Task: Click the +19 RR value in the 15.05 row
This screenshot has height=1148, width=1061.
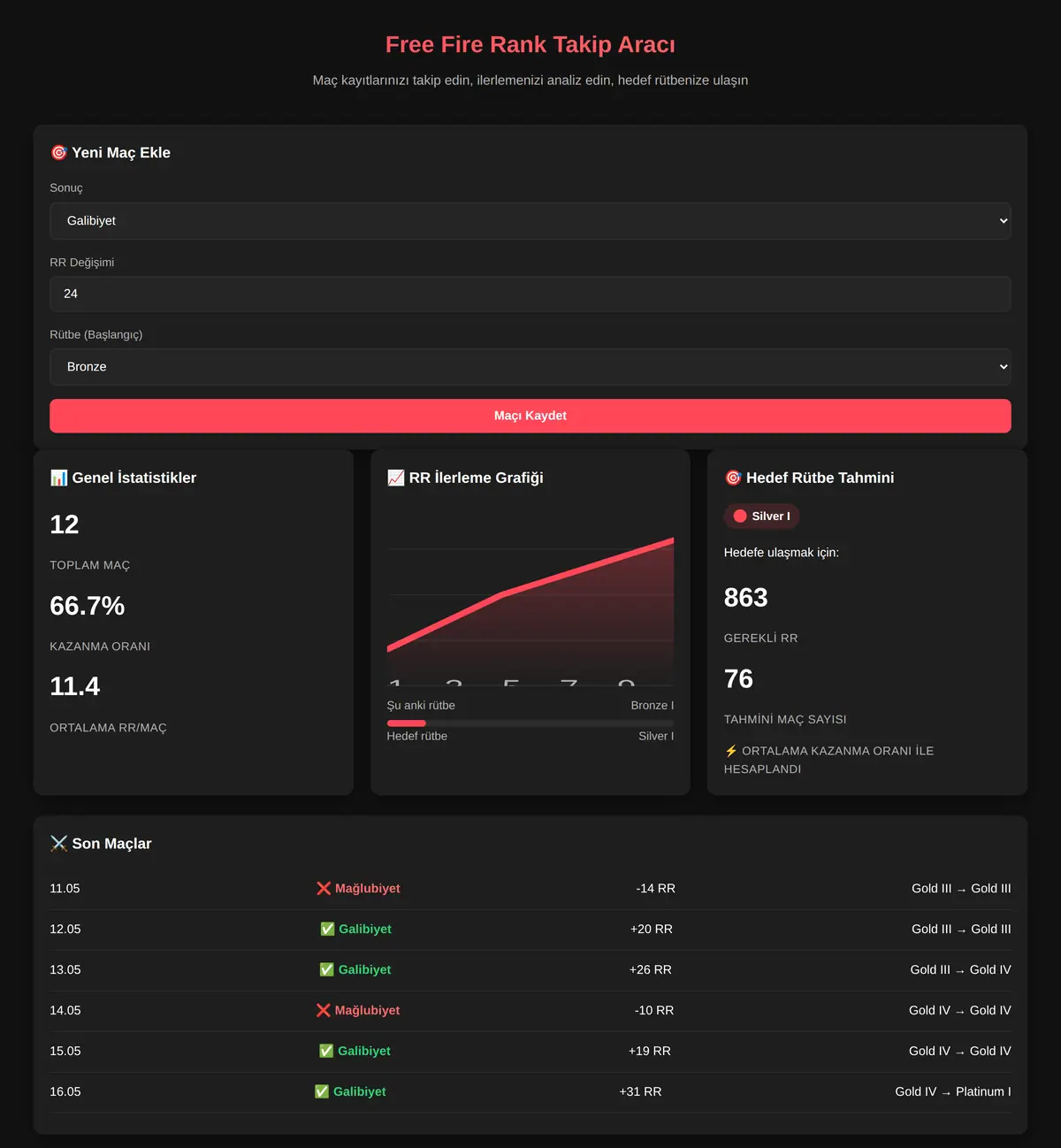Action: click(x=650, y=1051)
